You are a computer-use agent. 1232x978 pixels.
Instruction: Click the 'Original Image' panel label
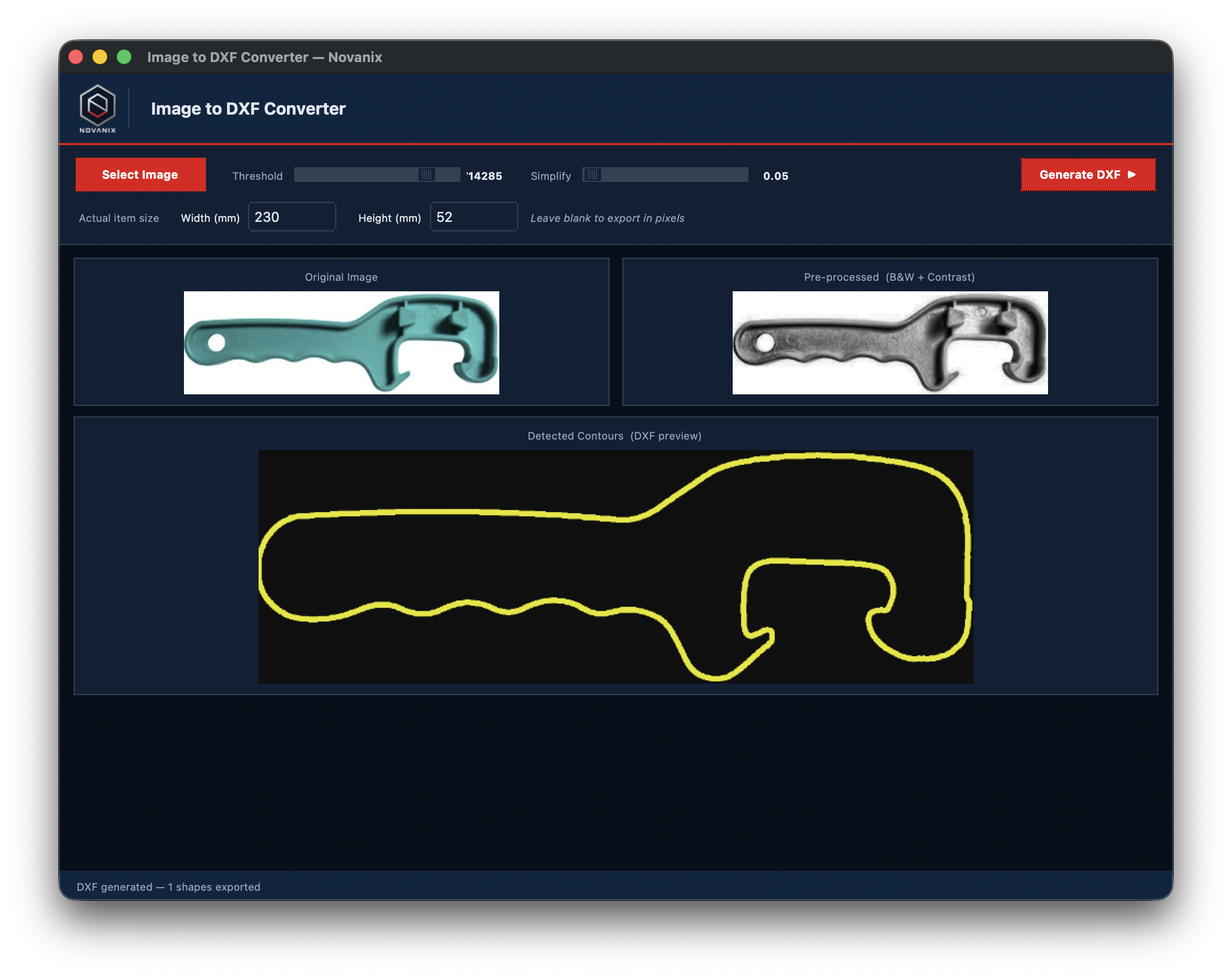pyautogui.click(x=341, y=277)
